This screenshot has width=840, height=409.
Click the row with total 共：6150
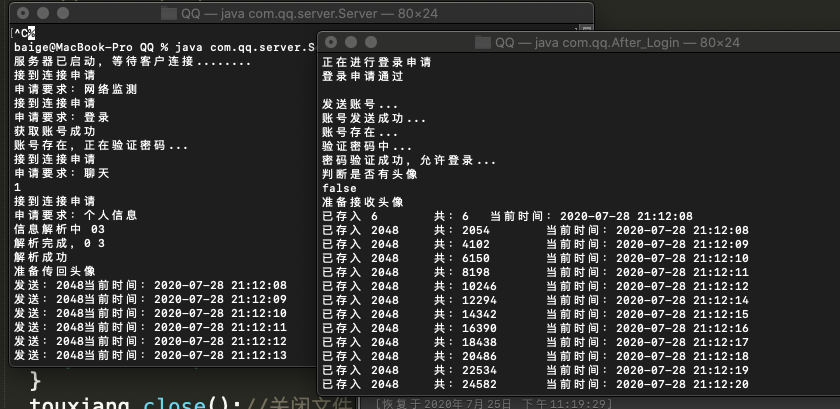click(x=535, y=258)
